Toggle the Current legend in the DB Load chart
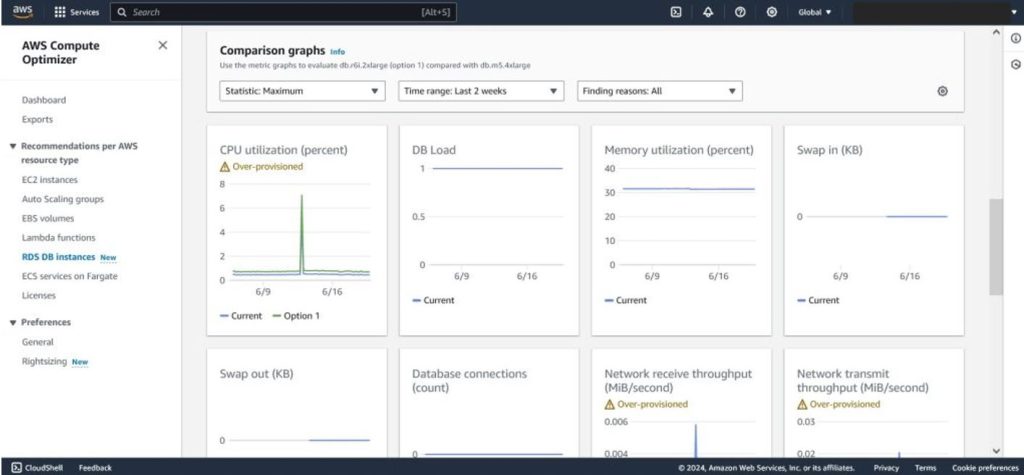1024x475 pixels. [433, 300]
